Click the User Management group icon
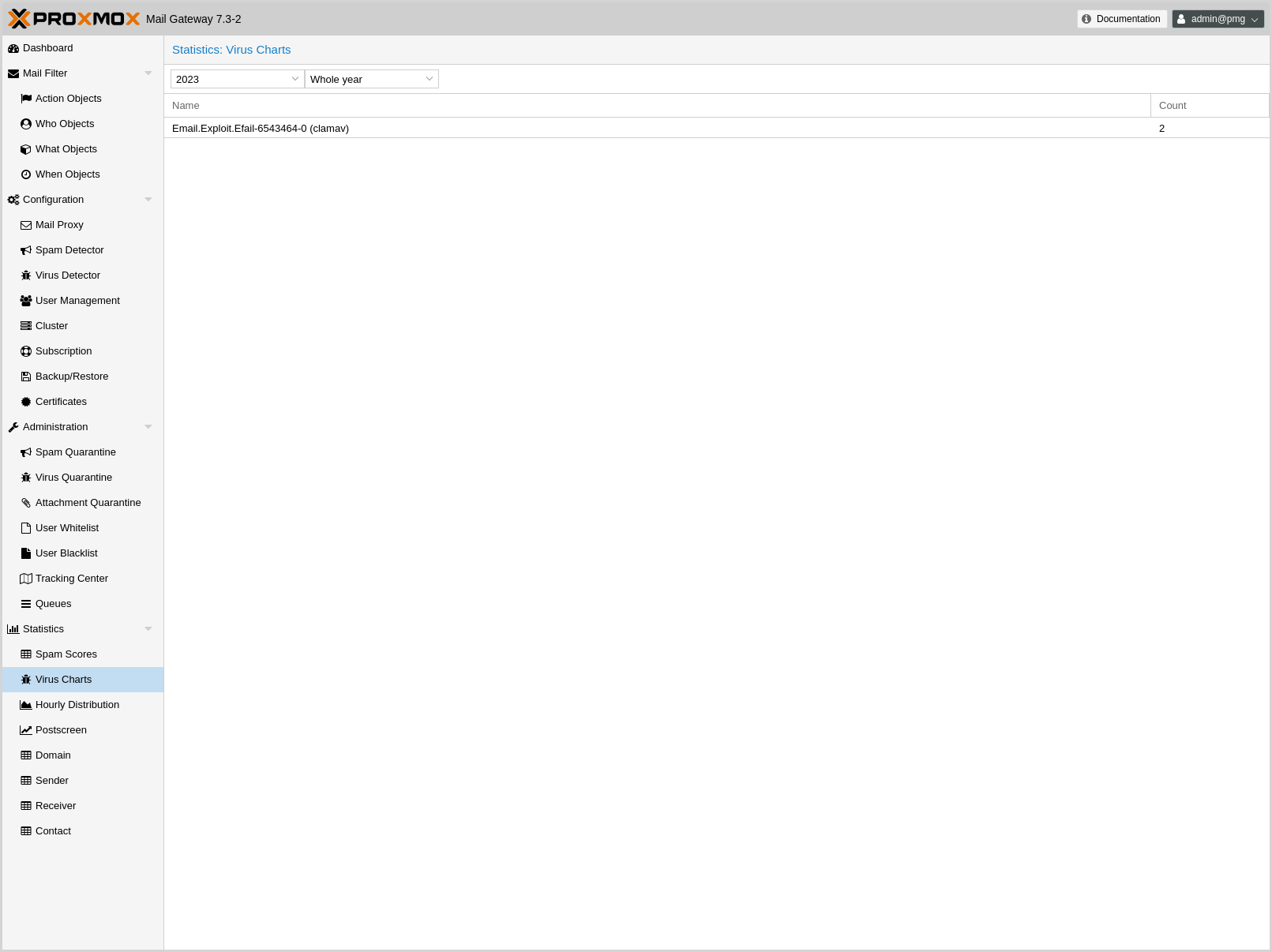This screenshot has width=1272, height=952. coord(26,301)
